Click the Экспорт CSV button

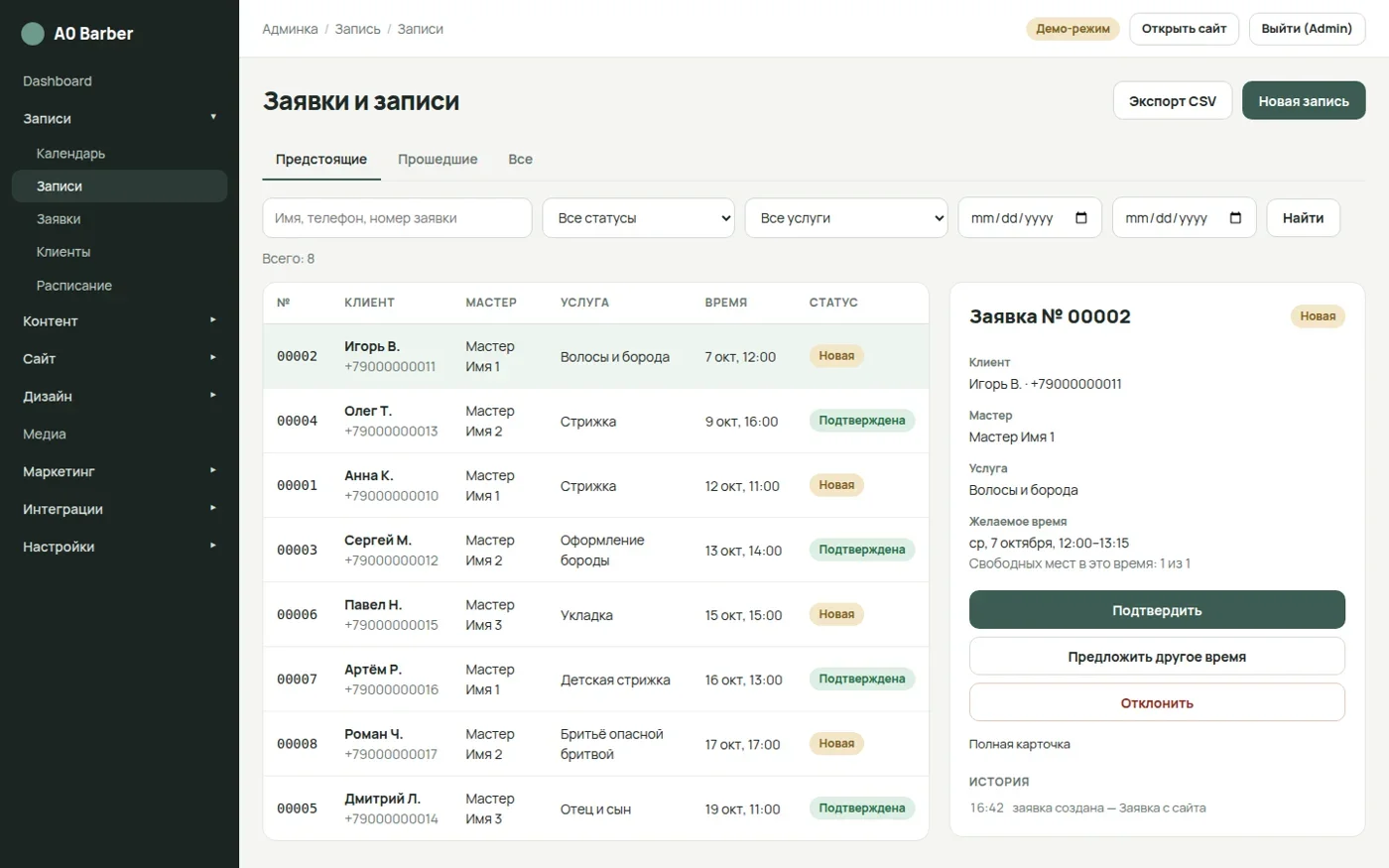point(1173,101)
